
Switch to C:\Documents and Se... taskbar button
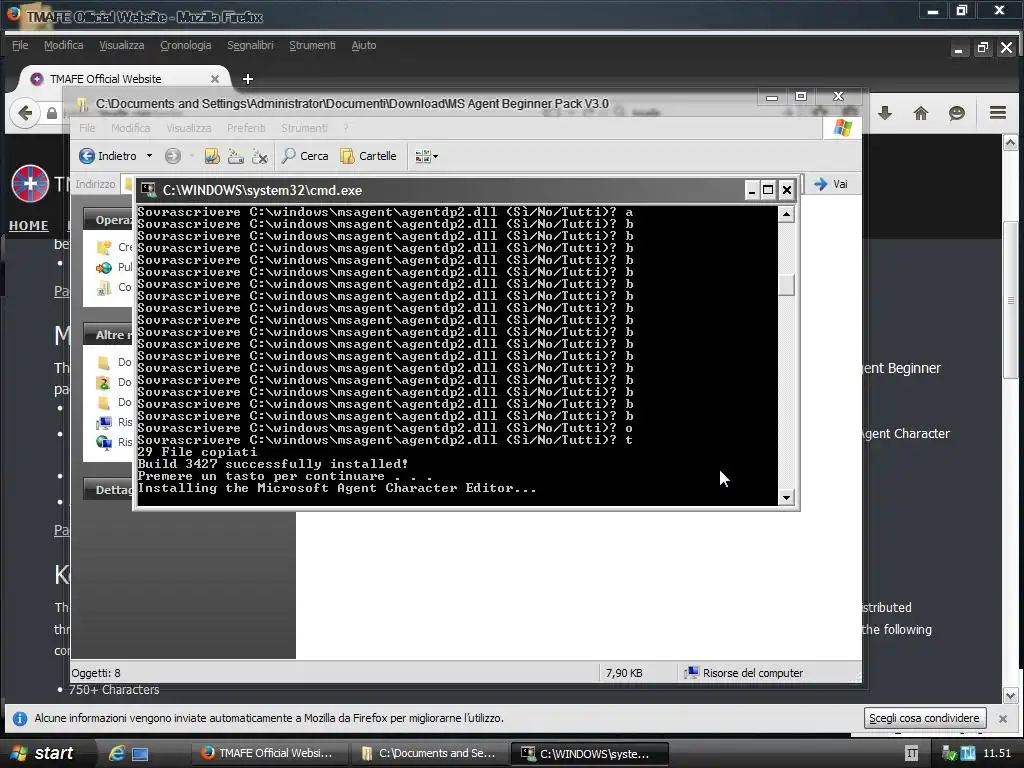click(428, 753)
